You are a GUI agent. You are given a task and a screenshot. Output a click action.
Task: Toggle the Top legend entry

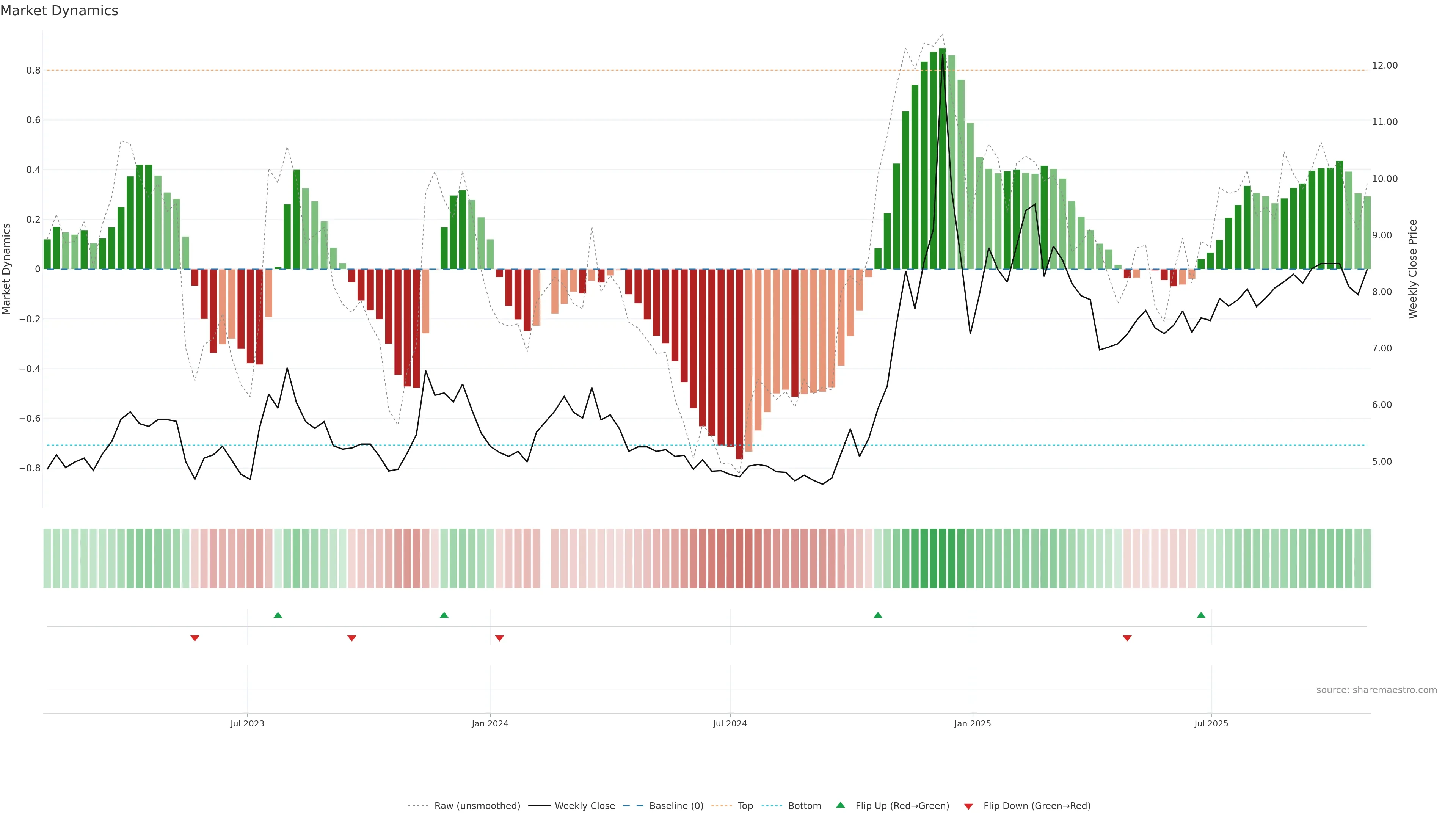pyautogui.click(x=745, y=806)
